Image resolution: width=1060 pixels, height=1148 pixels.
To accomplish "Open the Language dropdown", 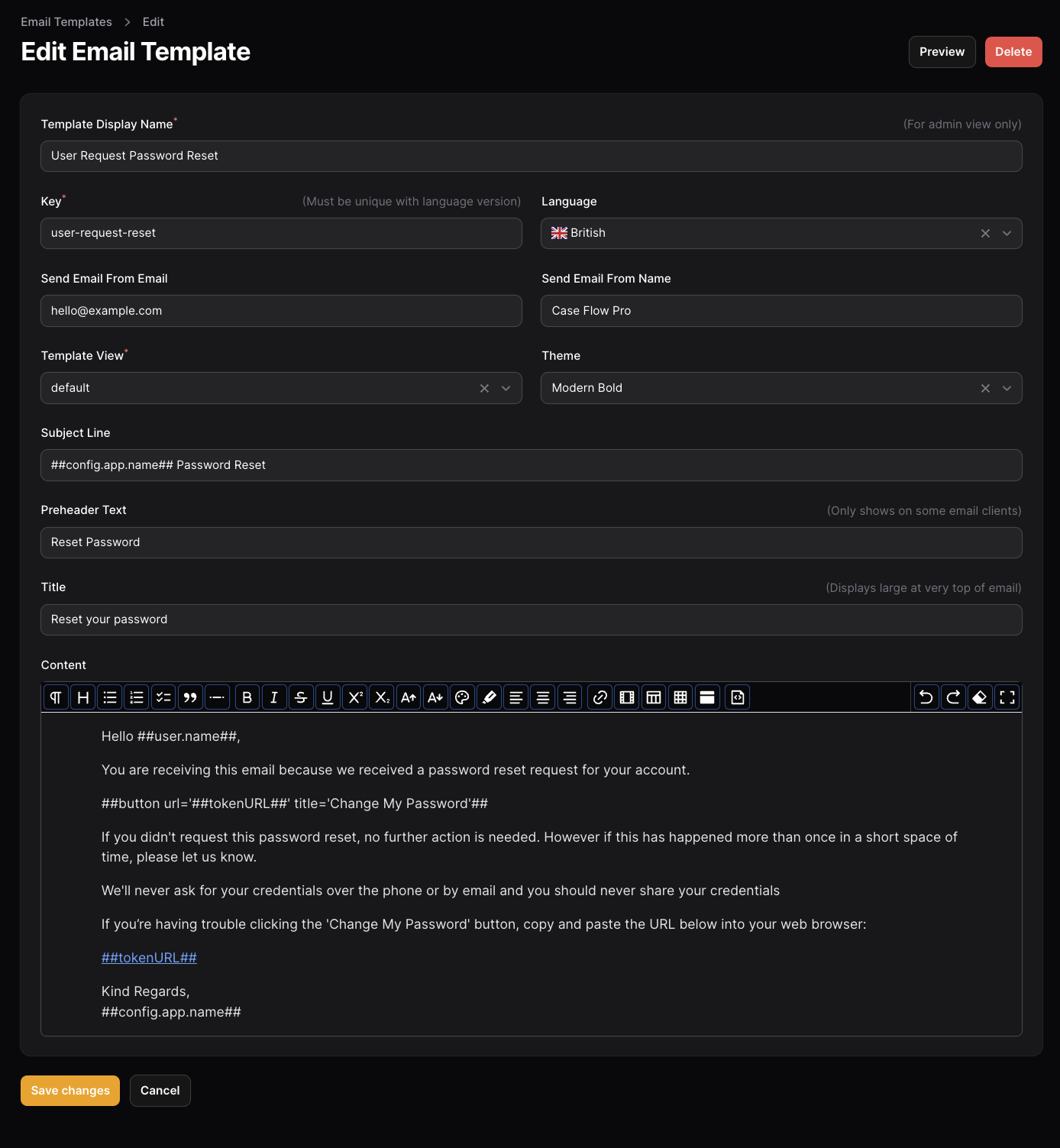I will coord(1007,233).
